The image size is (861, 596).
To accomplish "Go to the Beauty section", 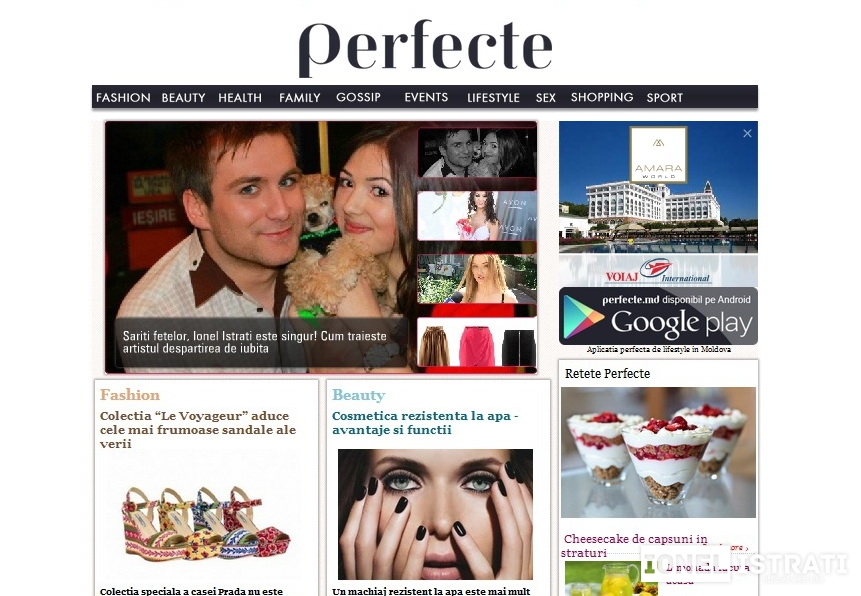I will point(183,98).
